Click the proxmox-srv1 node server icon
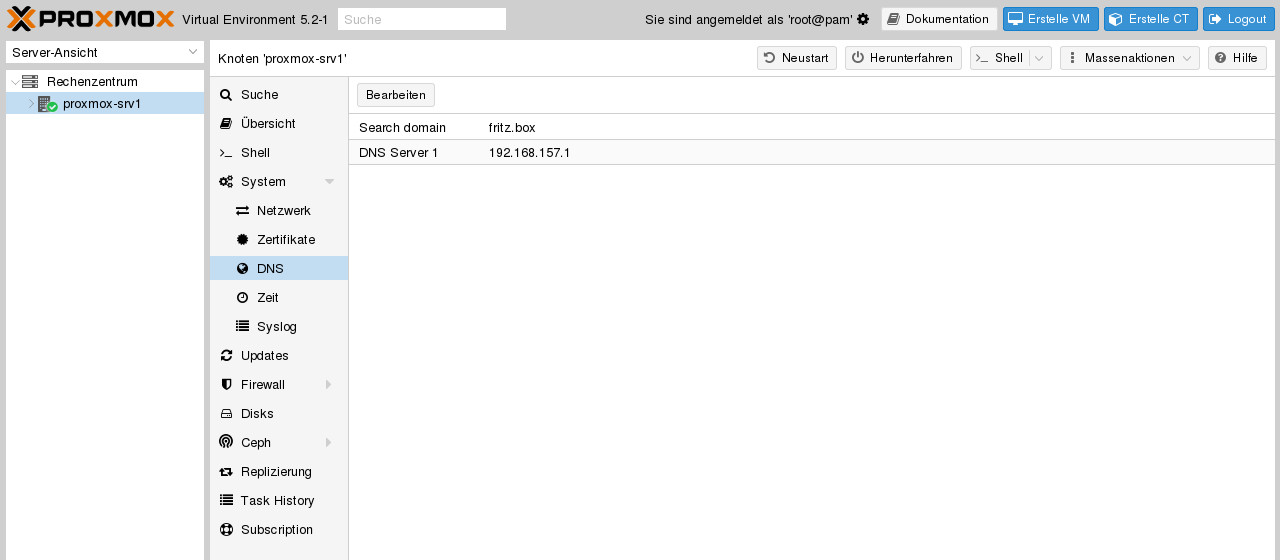Screen dimensions: 1280x560 (x=47, y=104)
